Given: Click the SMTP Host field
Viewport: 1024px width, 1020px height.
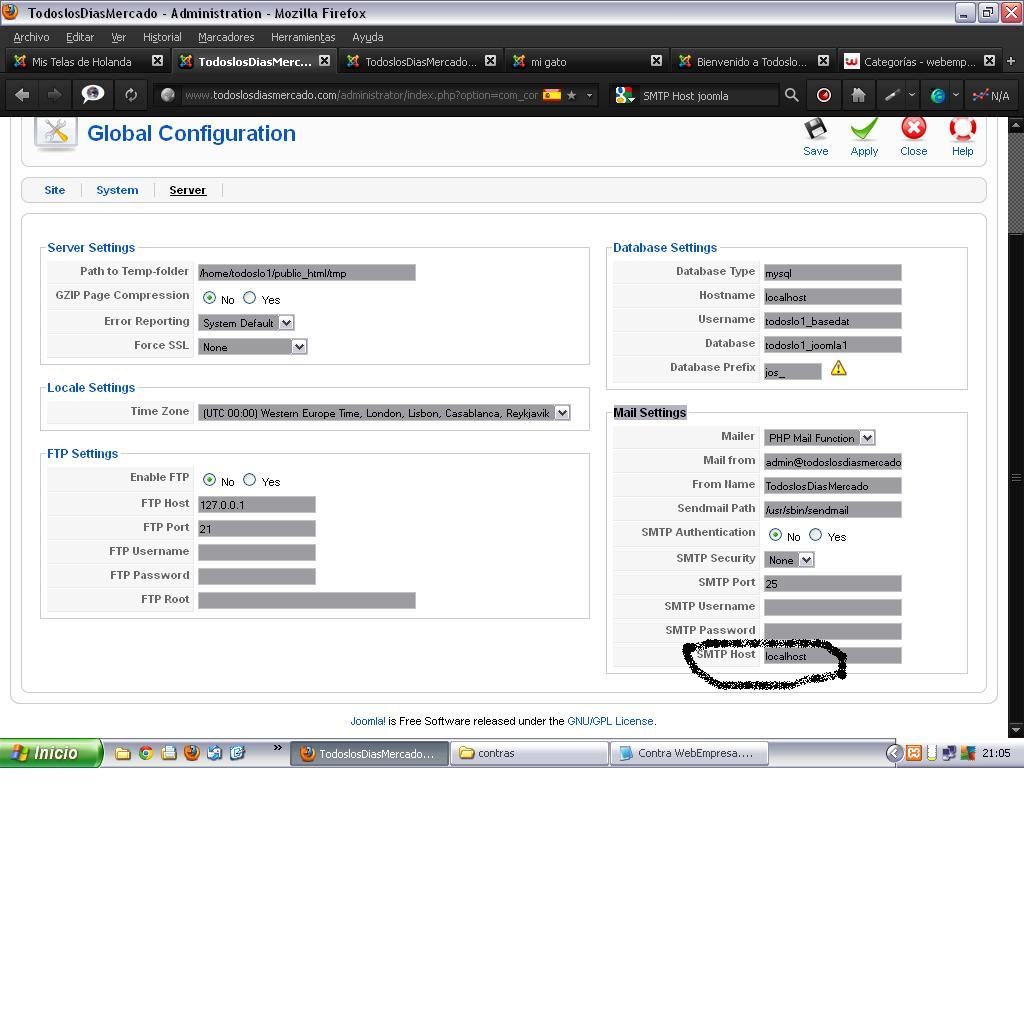Looking at the screenshot, I should click(833, 656).
